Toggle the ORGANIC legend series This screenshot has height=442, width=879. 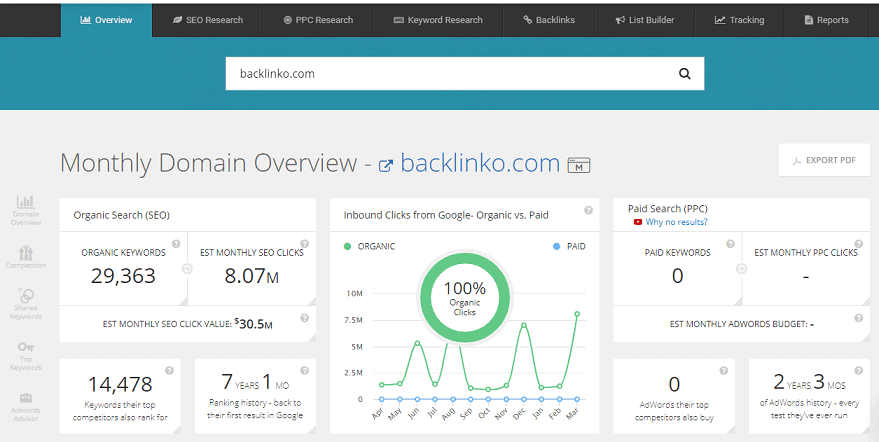coord(370,246)
